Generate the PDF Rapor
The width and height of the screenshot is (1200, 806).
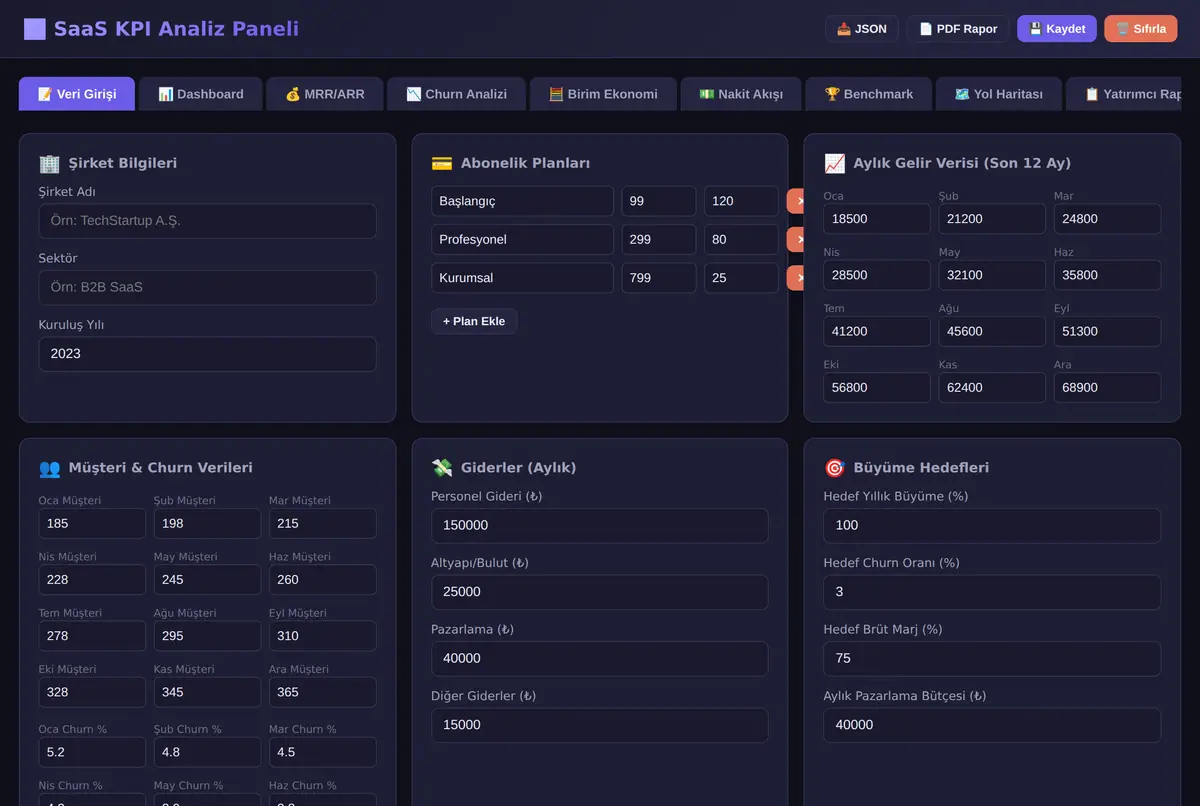click(x=958, y=29)
